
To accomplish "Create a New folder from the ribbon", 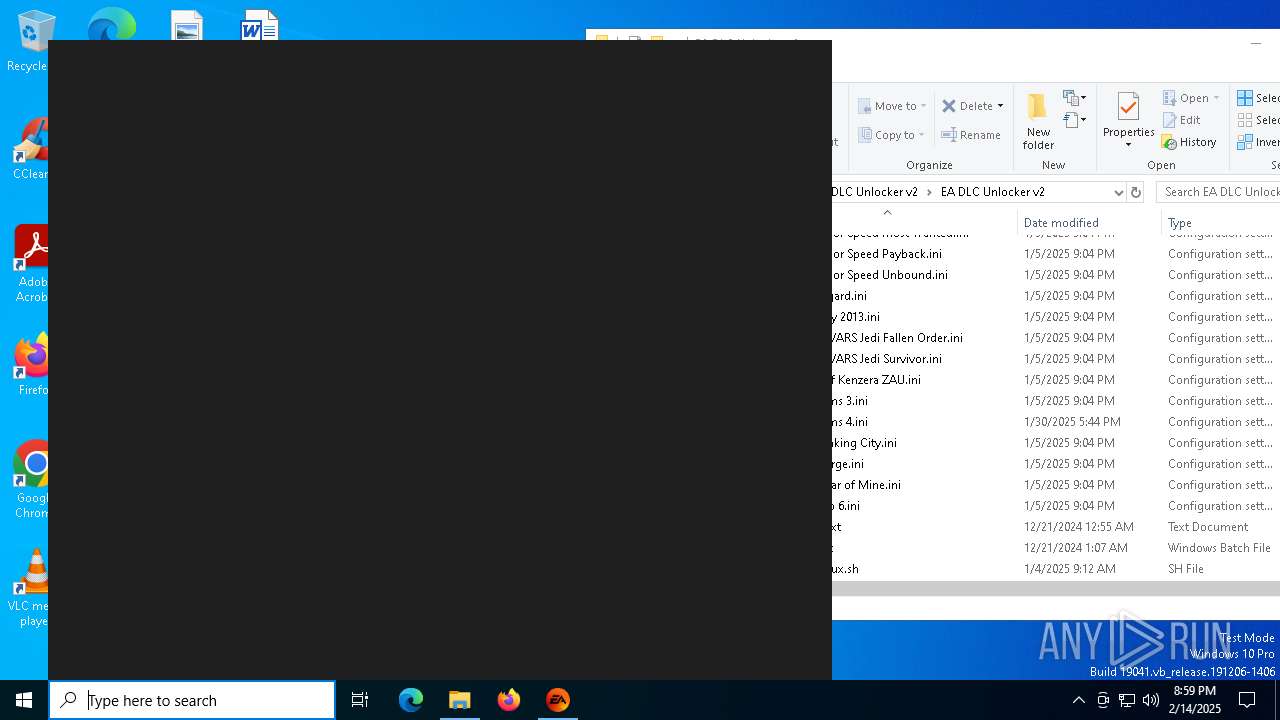I will pyautogui.click(x=1038, y=121).
